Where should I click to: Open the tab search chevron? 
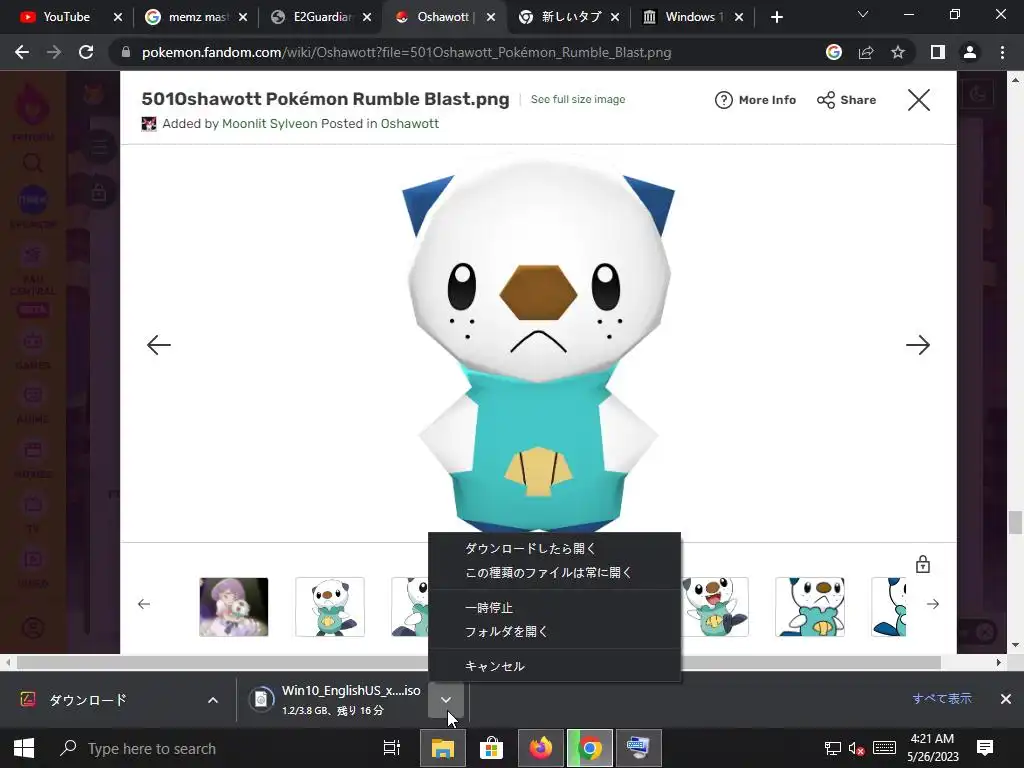point(863,14)
